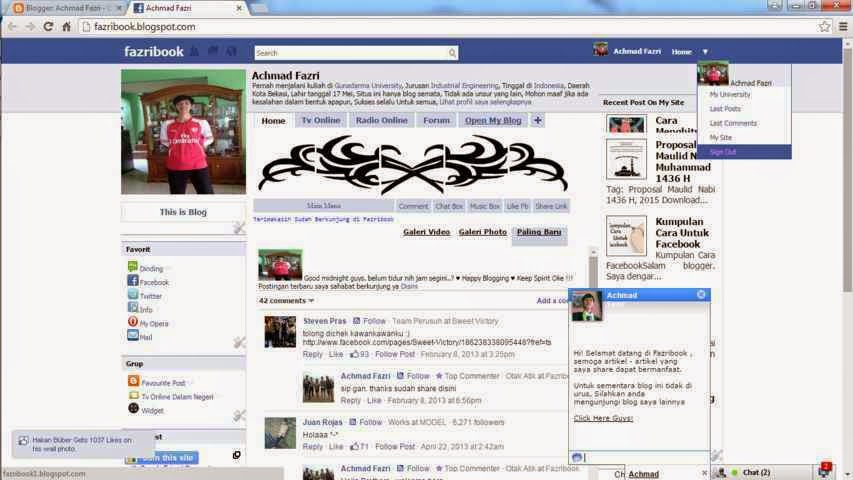853x480 pixels.
Task: Open the Twitter icon in Favorit
Action: click(x=133, y=294)
